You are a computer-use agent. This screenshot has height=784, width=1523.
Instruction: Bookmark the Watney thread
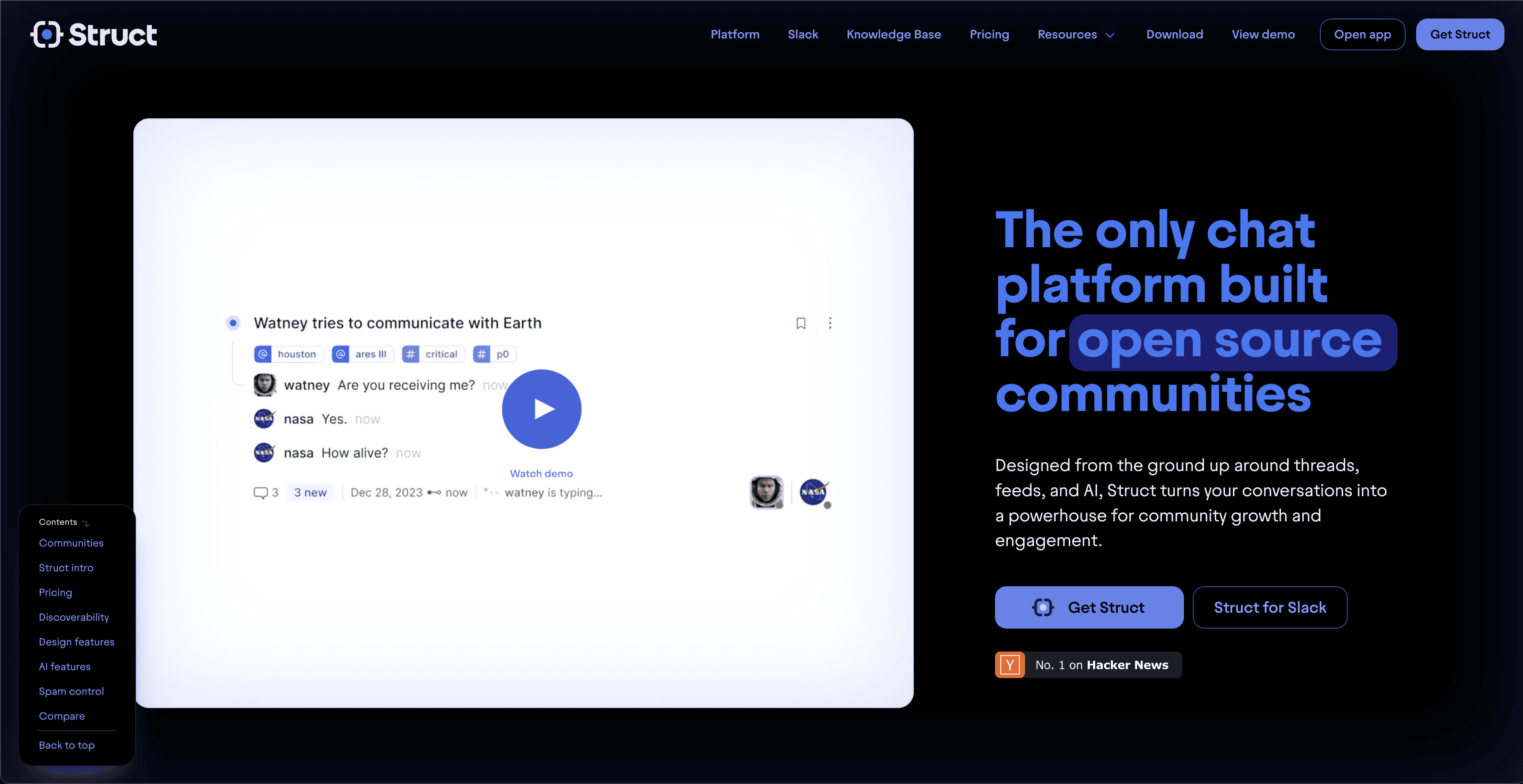[x=800, y=323]
